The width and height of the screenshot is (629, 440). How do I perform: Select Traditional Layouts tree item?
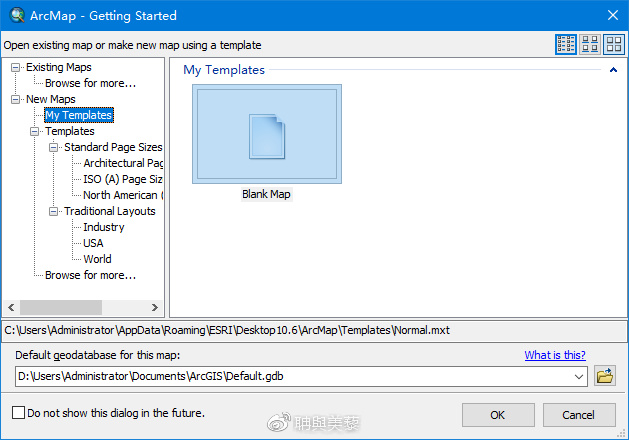coord(110,211)
